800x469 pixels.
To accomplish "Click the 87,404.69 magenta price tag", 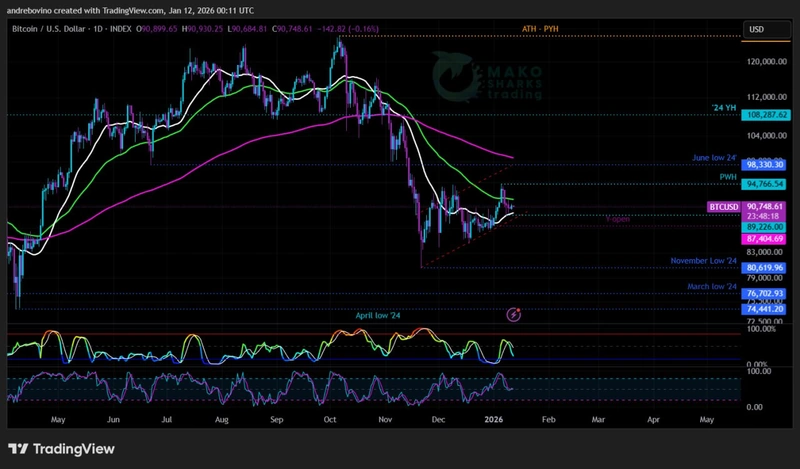I will click(x=768, y=240).
